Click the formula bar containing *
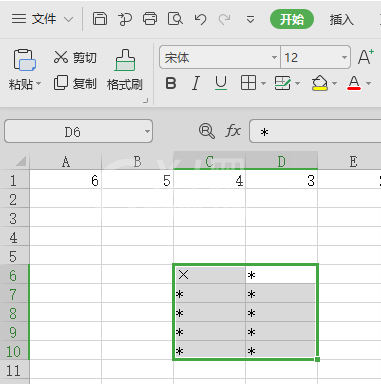 point(315,131)
